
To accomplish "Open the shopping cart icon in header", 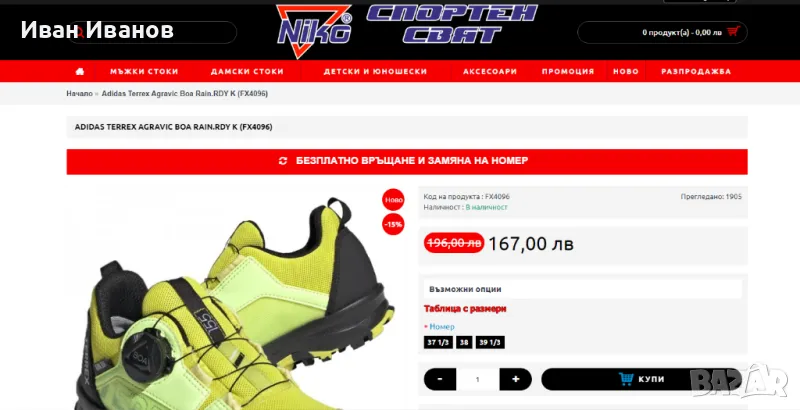I will (733, 32).
